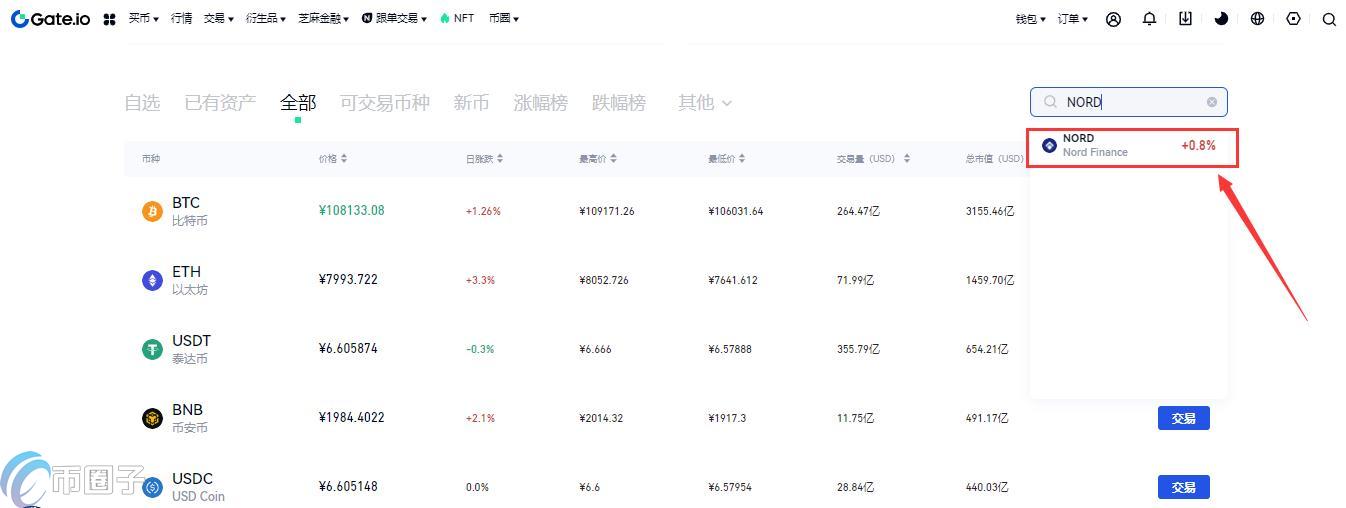Open the USDT 泰达币 coin name

(x=192, y=349)
